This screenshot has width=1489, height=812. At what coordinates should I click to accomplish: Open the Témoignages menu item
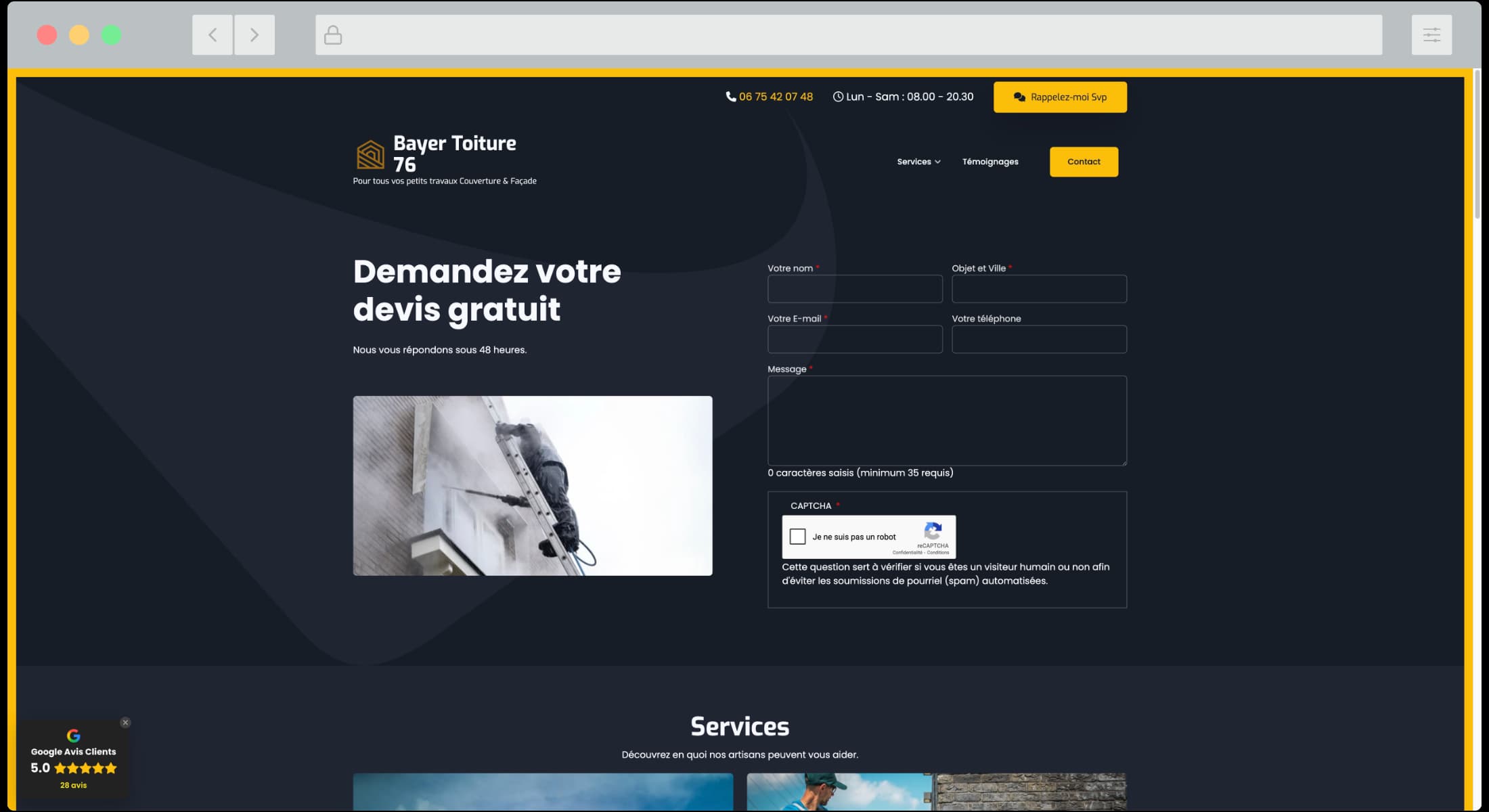990,162
